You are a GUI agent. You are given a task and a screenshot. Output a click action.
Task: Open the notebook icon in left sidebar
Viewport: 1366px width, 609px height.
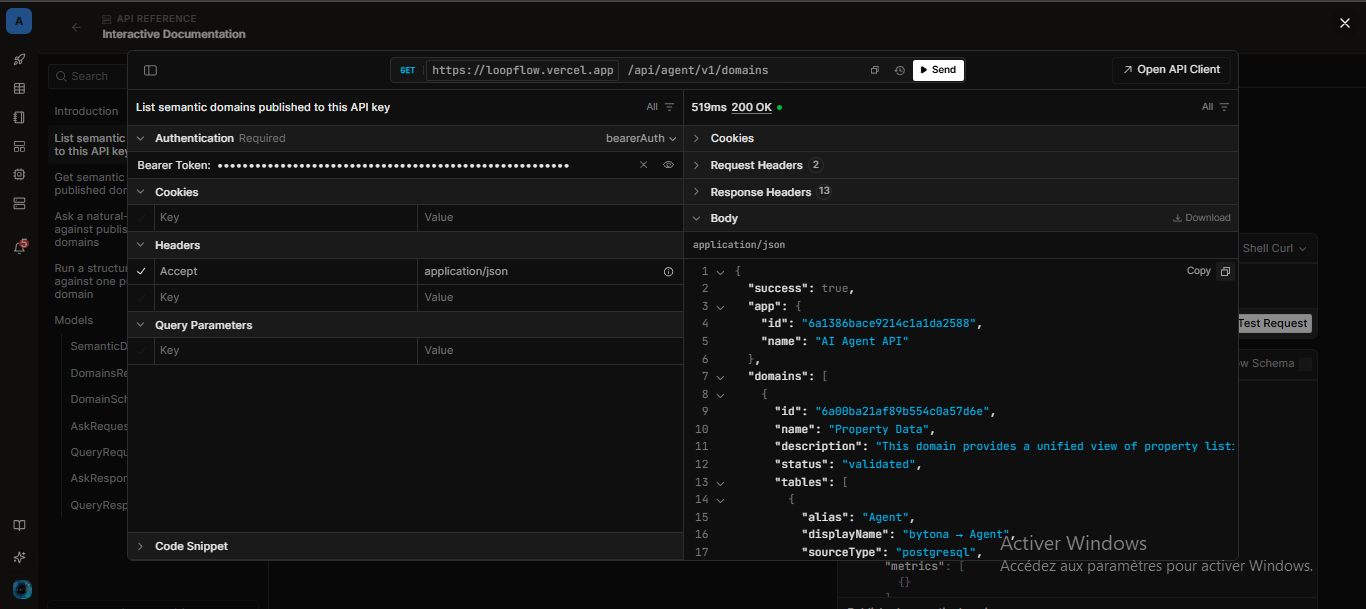pos(19,117)
